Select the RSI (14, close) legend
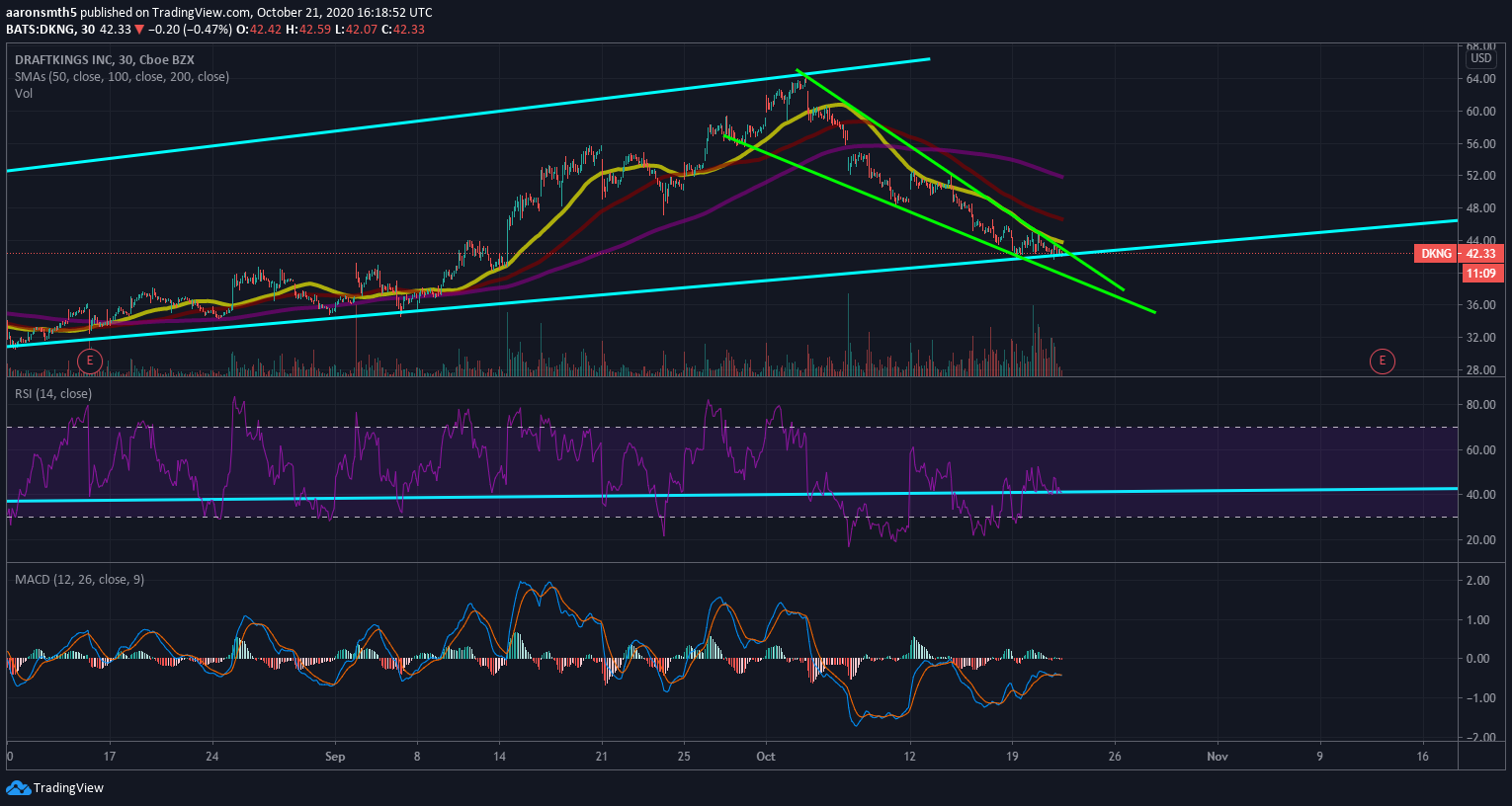Viewport: 1512px width, 806px height. tap(53, 394)
